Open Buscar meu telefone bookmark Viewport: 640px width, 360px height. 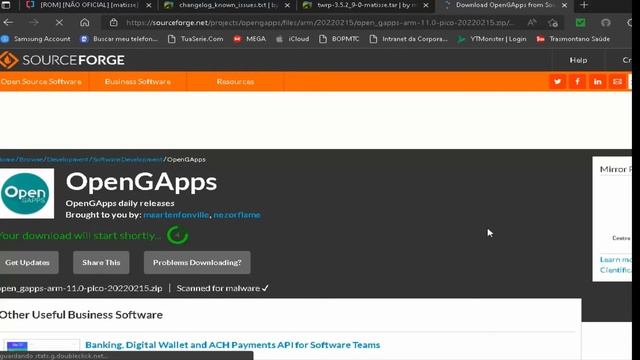(x=119, y=39)
